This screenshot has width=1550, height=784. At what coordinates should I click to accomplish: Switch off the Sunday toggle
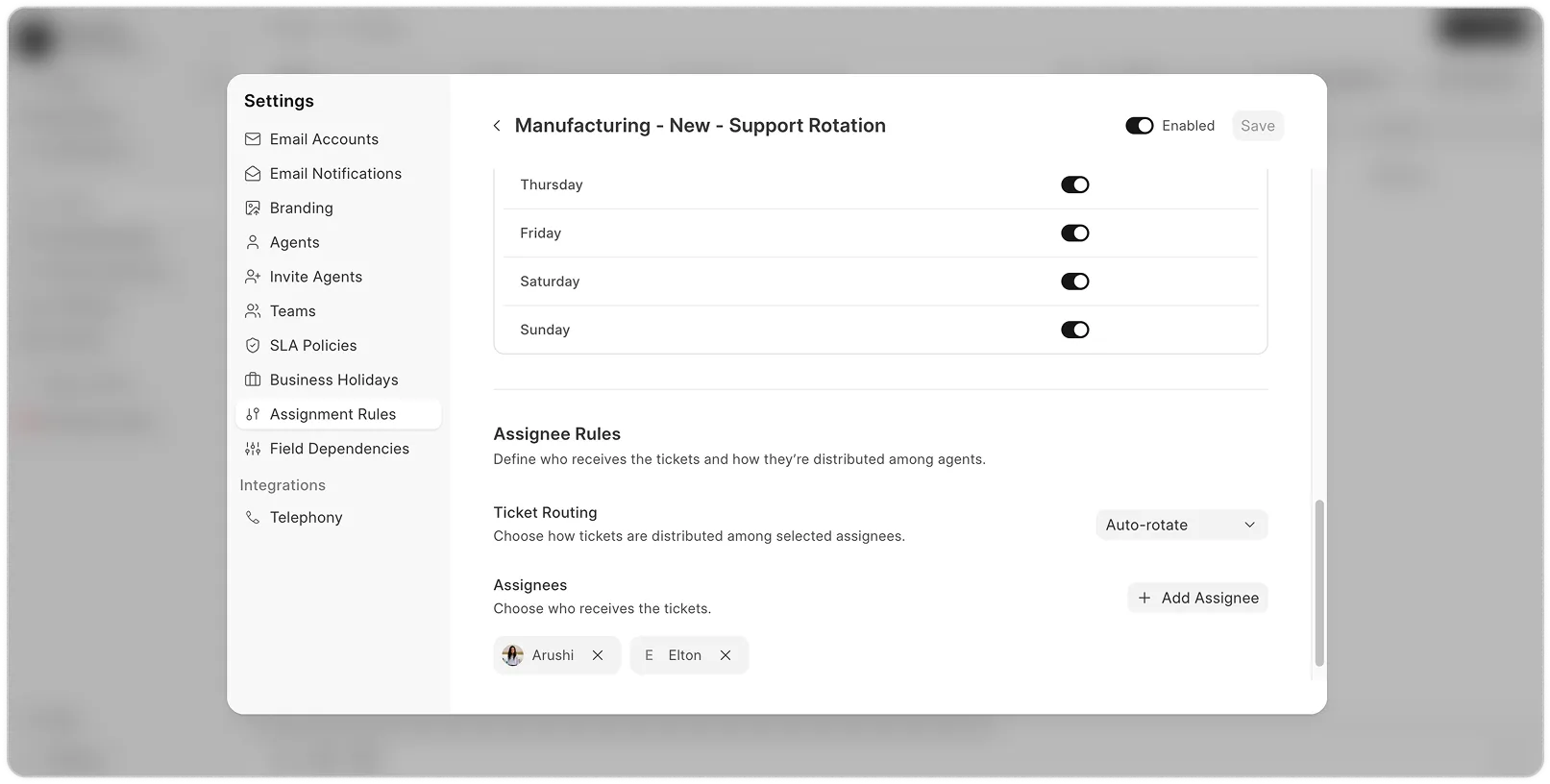tap(1074, 330)
